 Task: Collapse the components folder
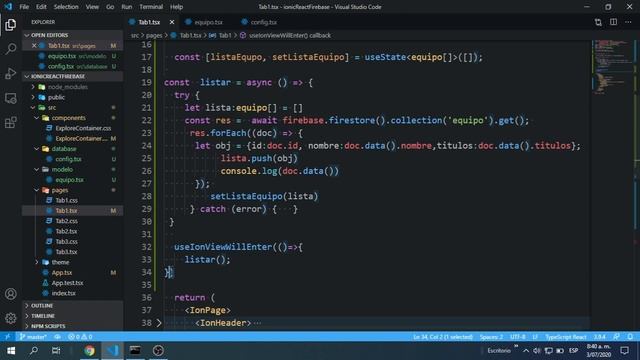click(x=37, y=118)
